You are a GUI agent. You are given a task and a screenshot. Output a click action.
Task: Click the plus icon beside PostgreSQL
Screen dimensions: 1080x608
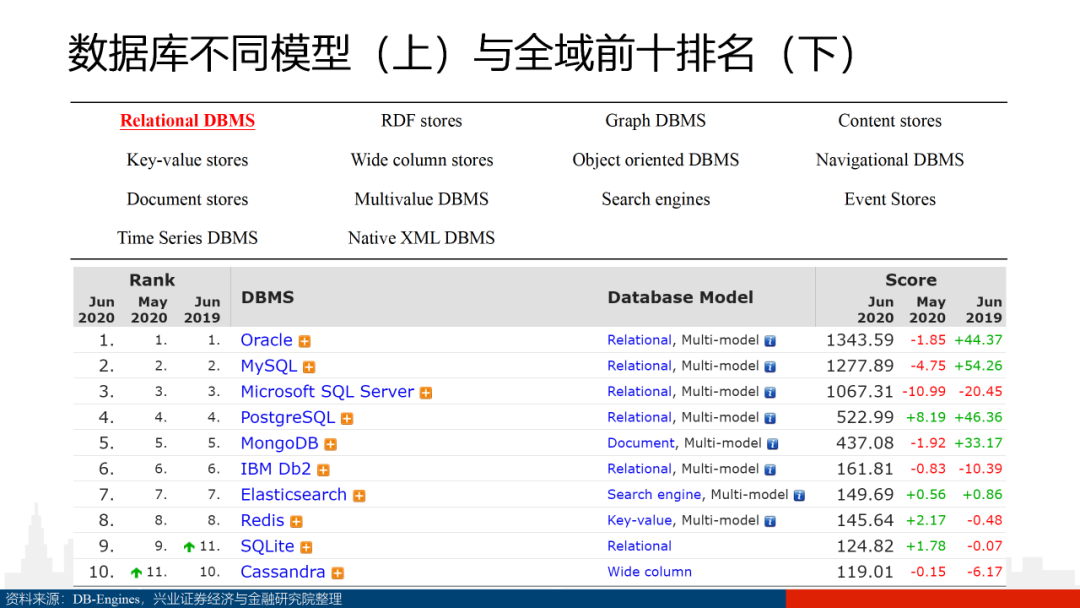(x=347, y=419)
